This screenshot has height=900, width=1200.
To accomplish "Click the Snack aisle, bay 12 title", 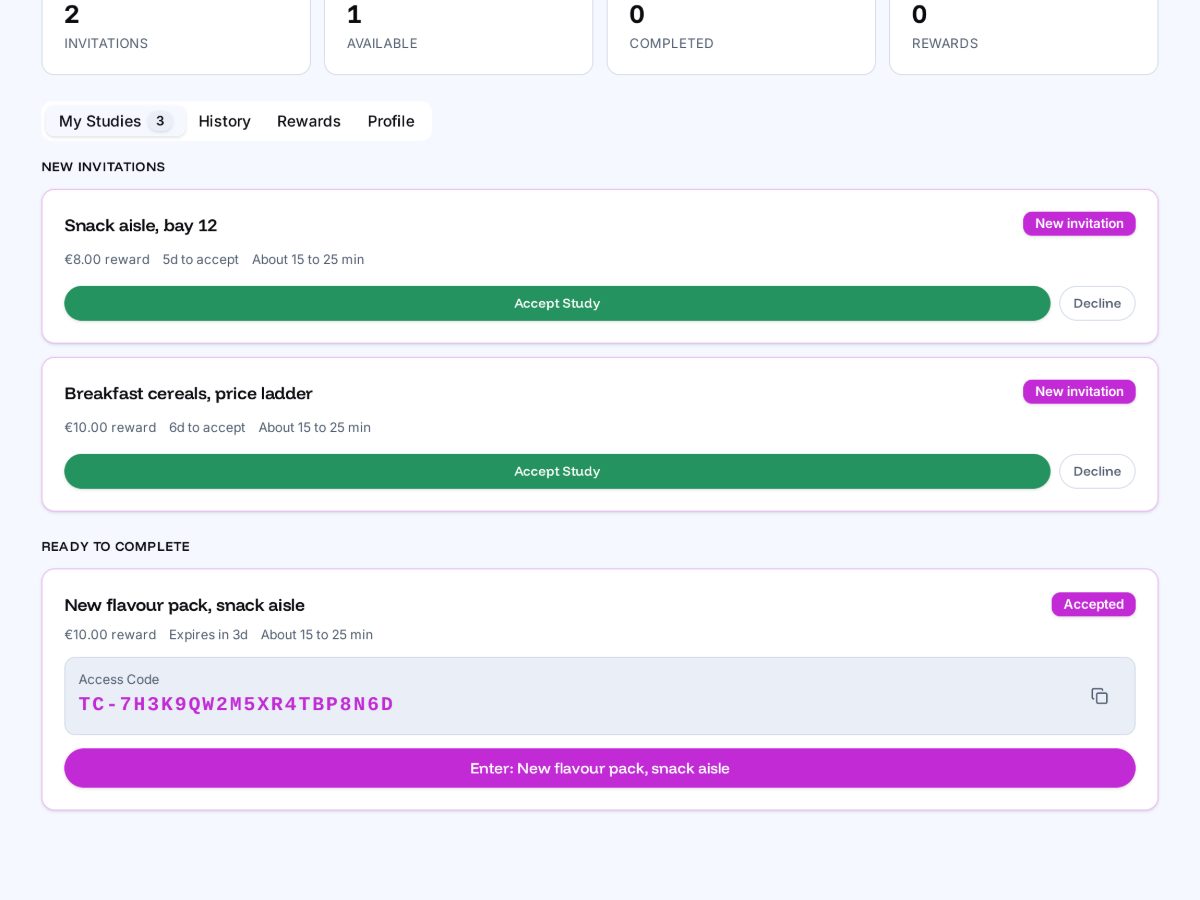I will 141,225.
